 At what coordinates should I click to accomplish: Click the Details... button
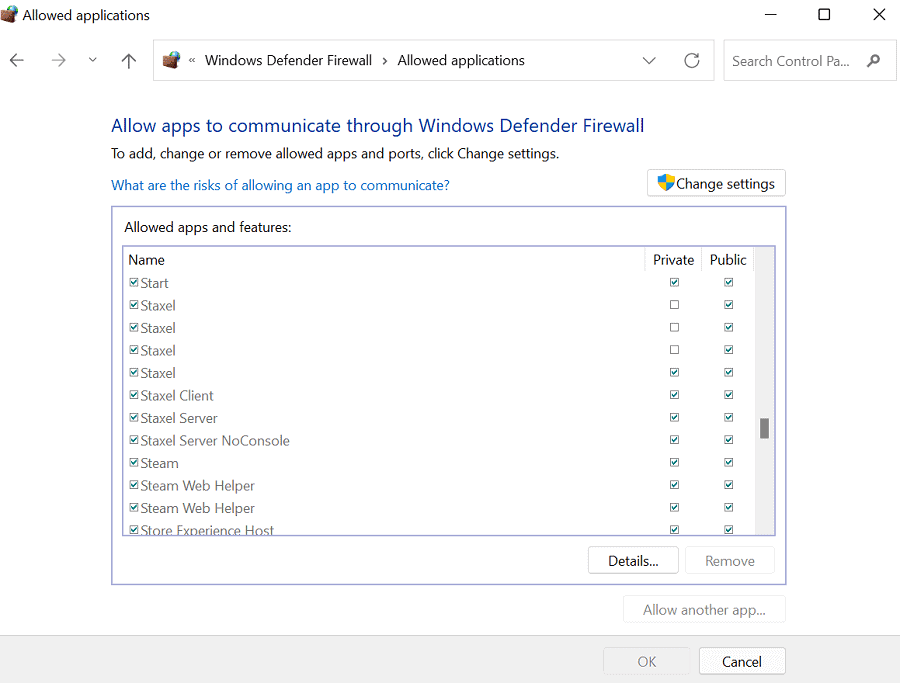coord(633,560)
